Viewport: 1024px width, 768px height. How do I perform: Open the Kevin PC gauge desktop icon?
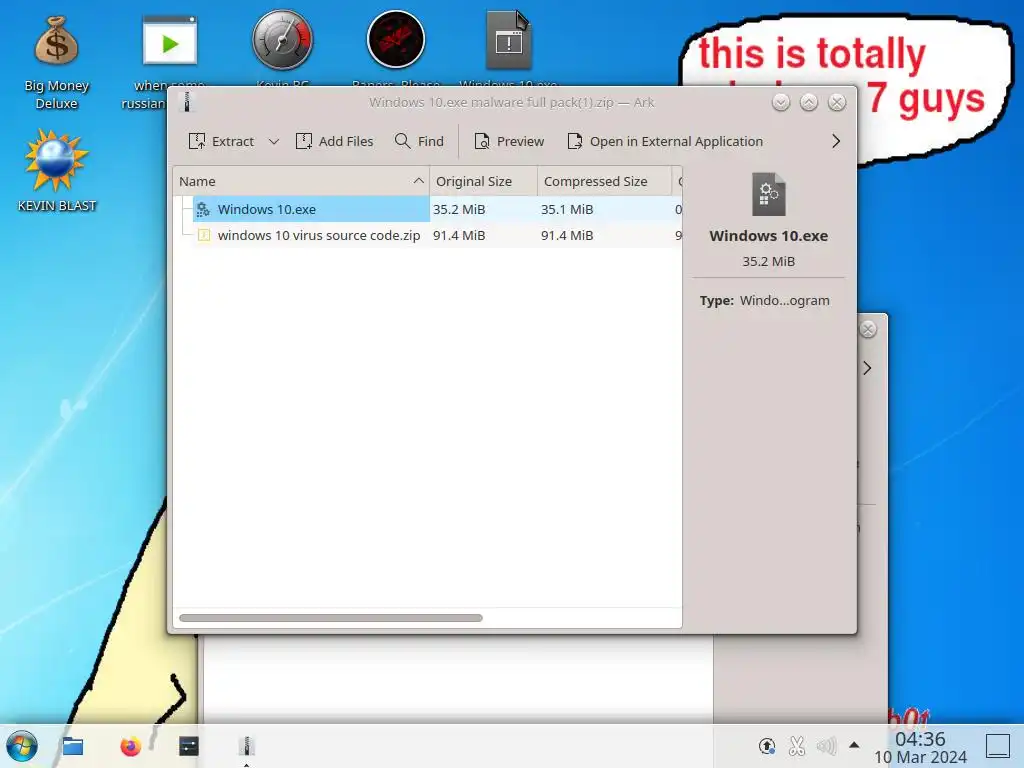pyautogui.click(x=282, y=40)
